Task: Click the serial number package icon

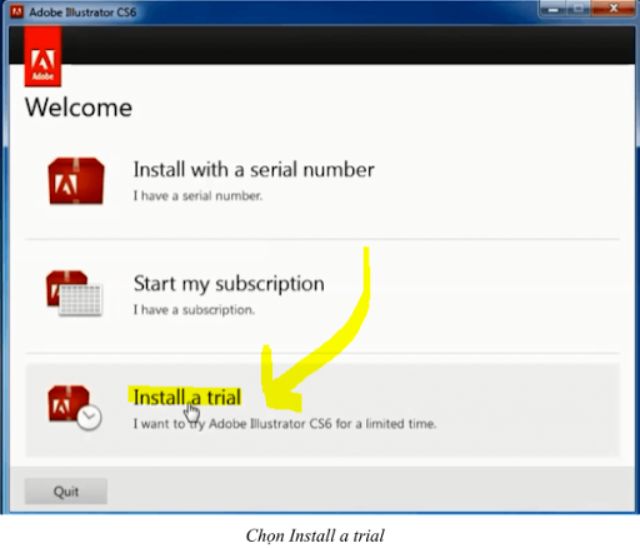Action: (76, 181)
